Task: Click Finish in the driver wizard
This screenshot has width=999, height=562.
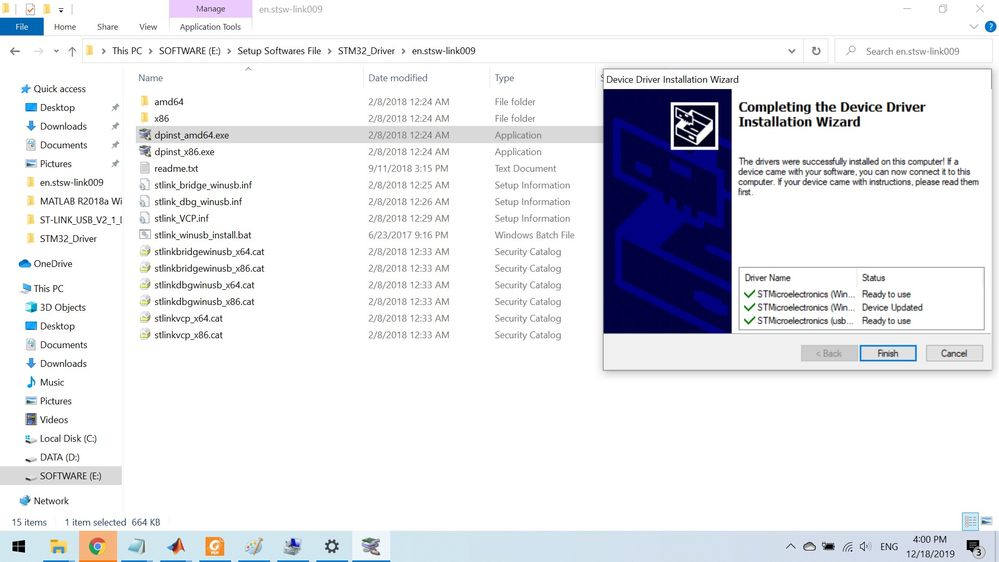Action: pos(888,353)
